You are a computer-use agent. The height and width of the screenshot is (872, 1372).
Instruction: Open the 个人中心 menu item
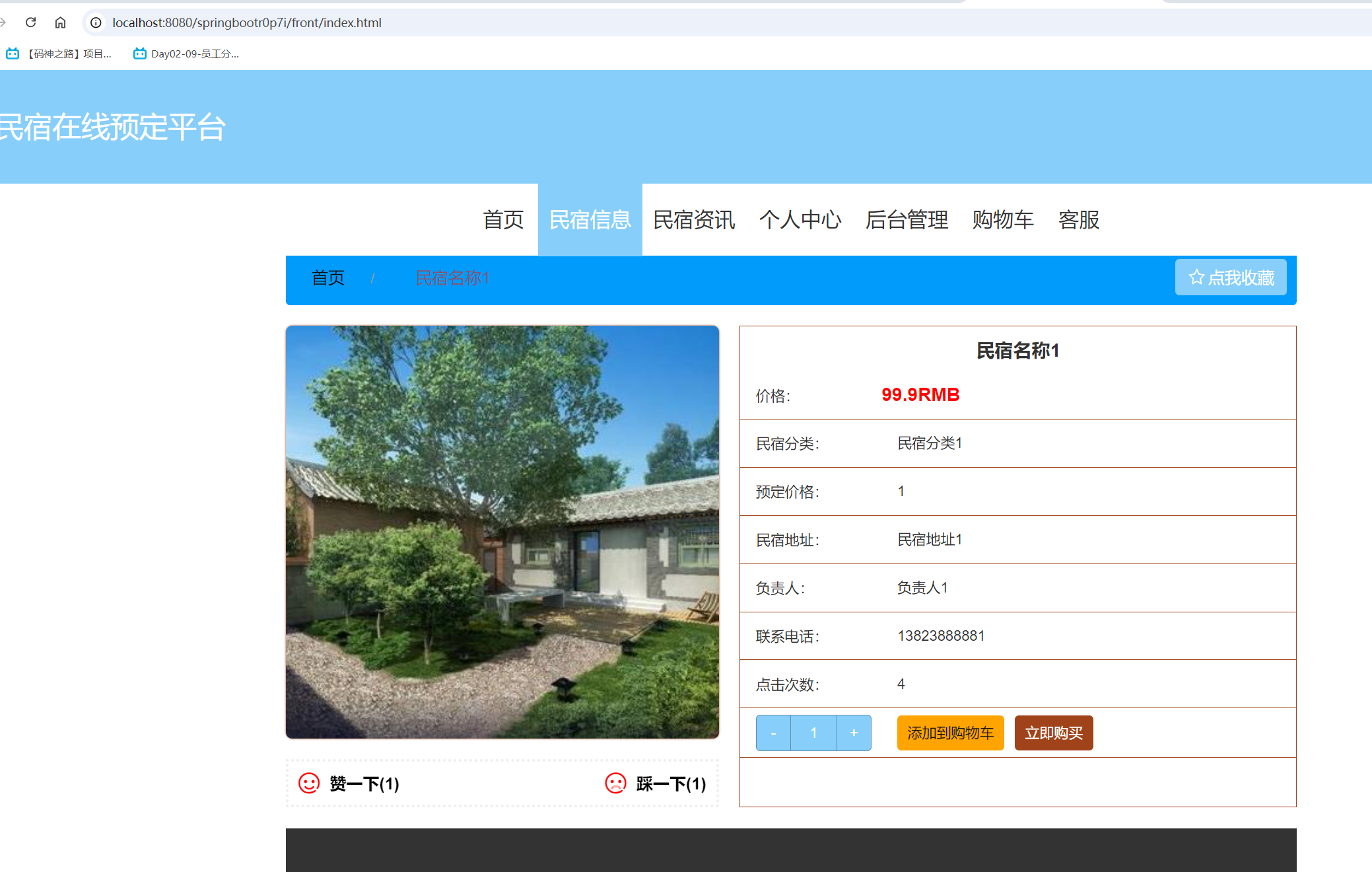[x=801, y=220]
